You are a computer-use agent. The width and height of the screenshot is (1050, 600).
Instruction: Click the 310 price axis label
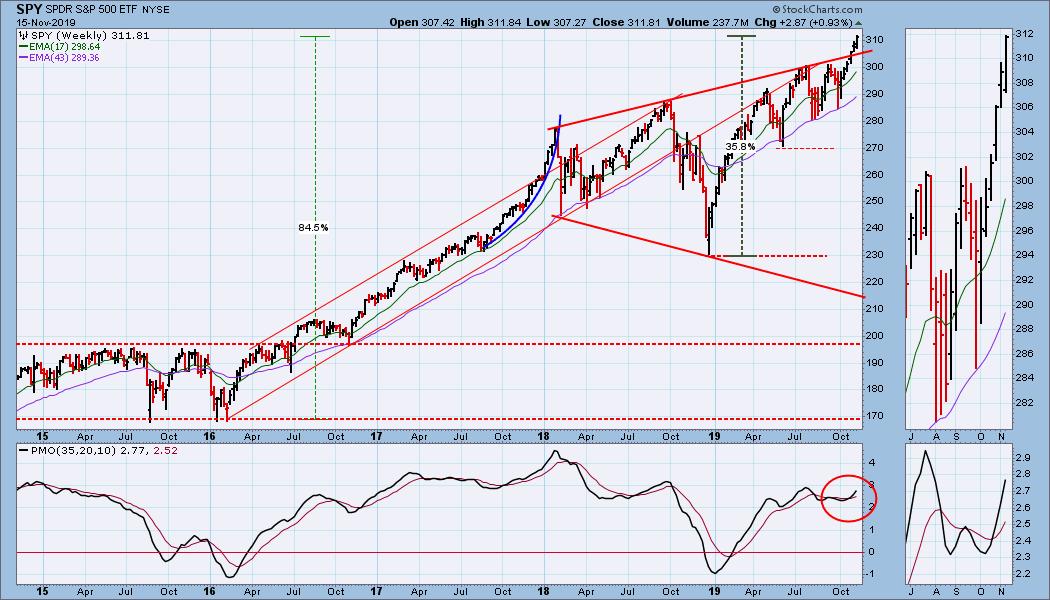pyautogui.click(x=876, y=40)
